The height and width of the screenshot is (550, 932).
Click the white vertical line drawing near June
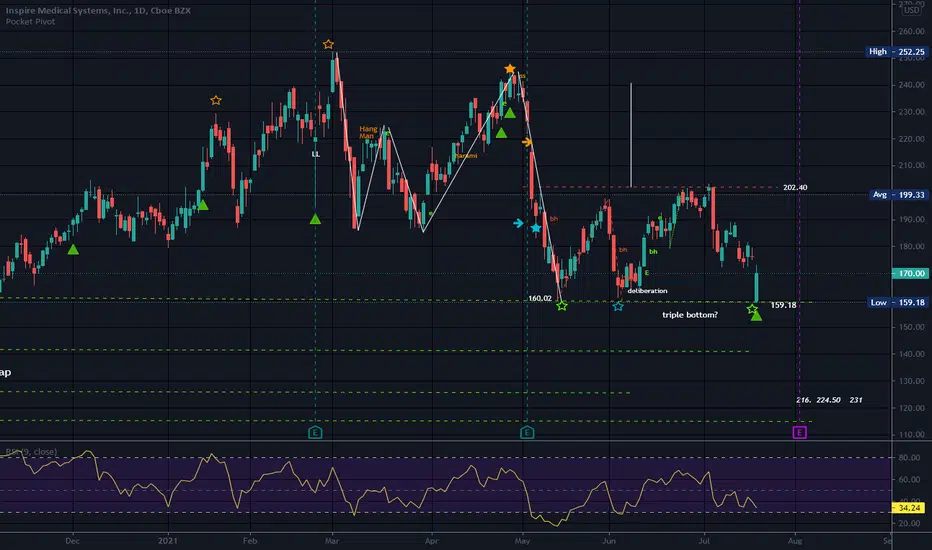[631, 135]
